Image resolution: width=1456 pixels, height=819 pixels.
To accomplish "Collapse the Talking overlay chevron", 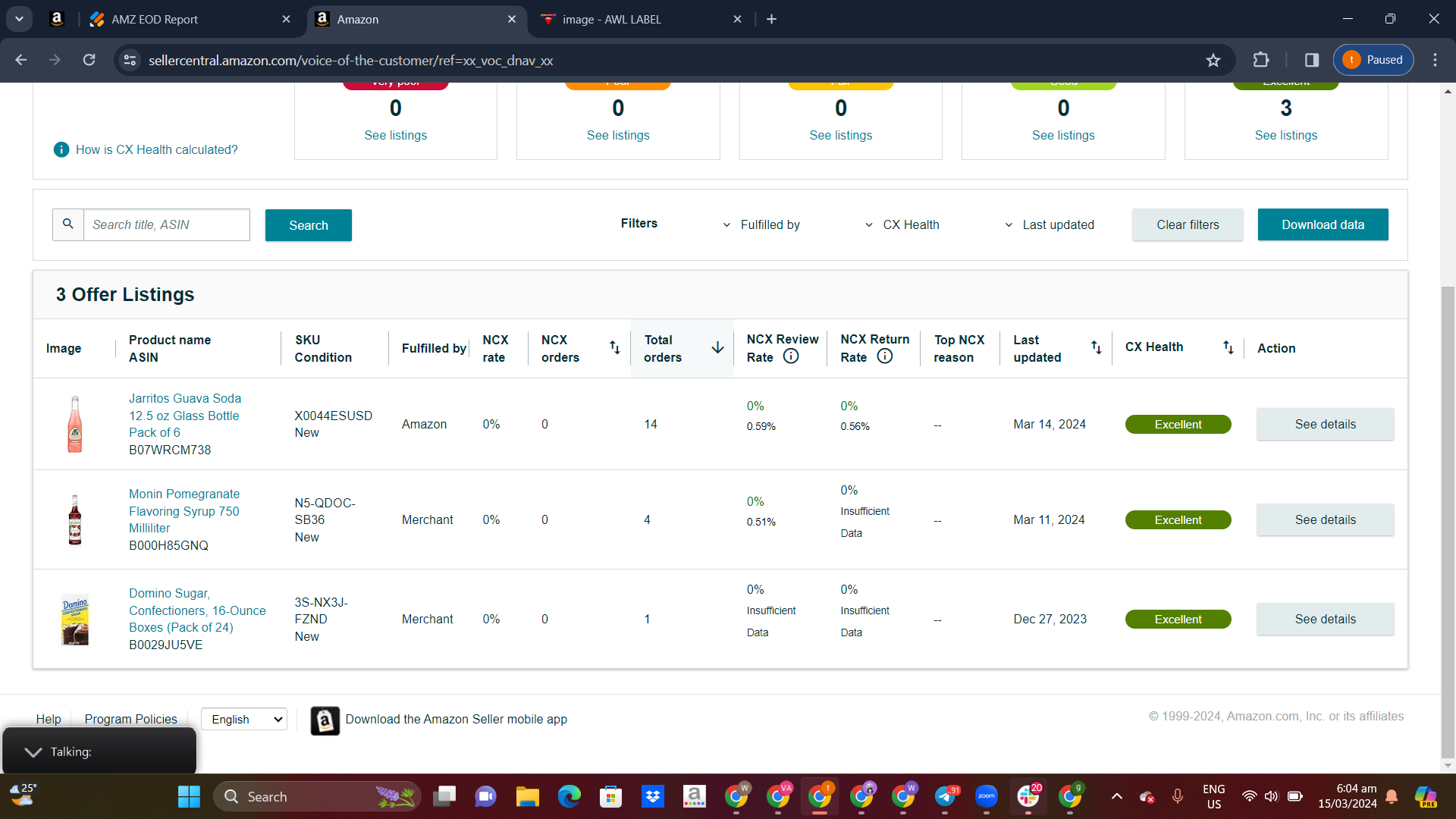I will point(33,752).
